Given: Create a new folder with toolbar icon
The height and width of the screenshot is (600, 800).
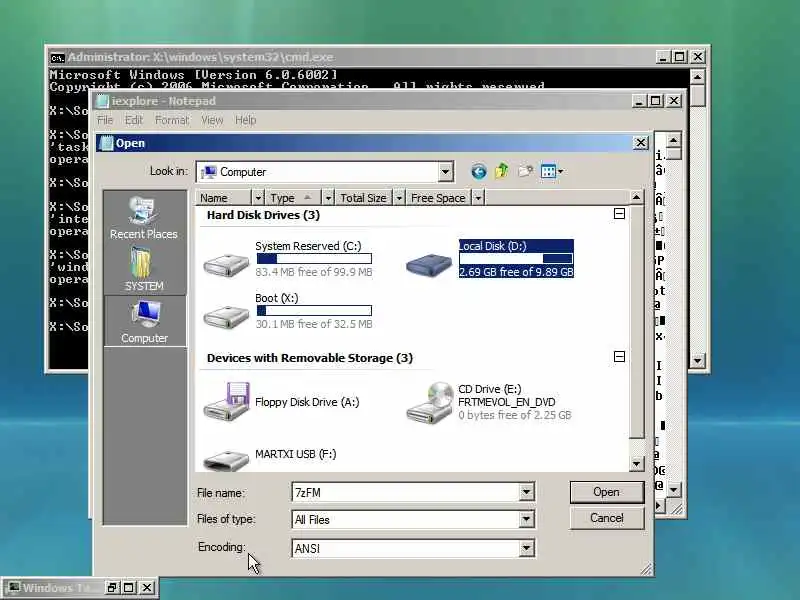Looking at the screenshot, I should pos(526,171).
